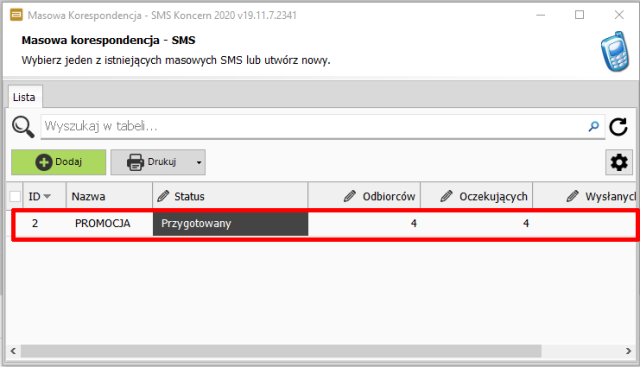Switch to the Lista tab
Screen dimensions: 640x367
click(24, 97)
